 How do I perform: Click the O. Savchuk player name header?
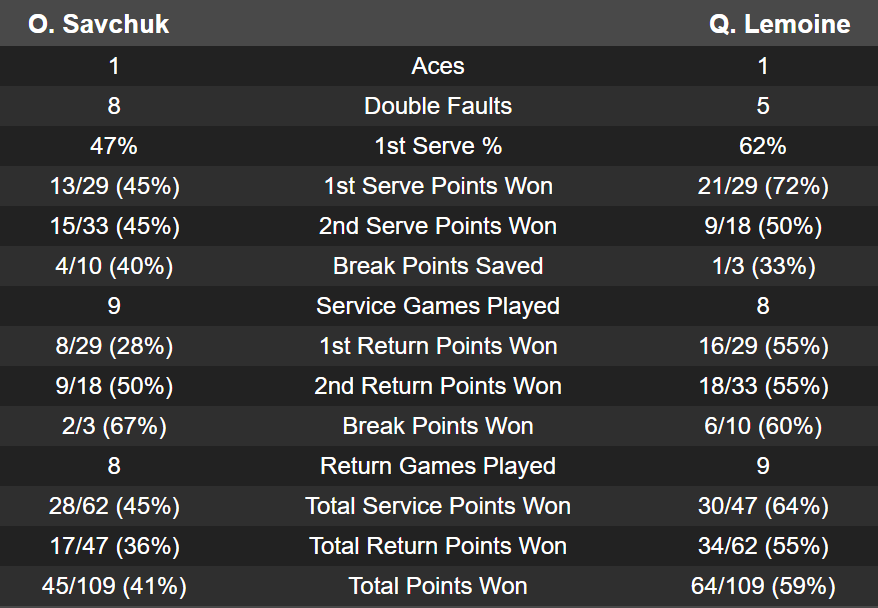pos(99,25)
